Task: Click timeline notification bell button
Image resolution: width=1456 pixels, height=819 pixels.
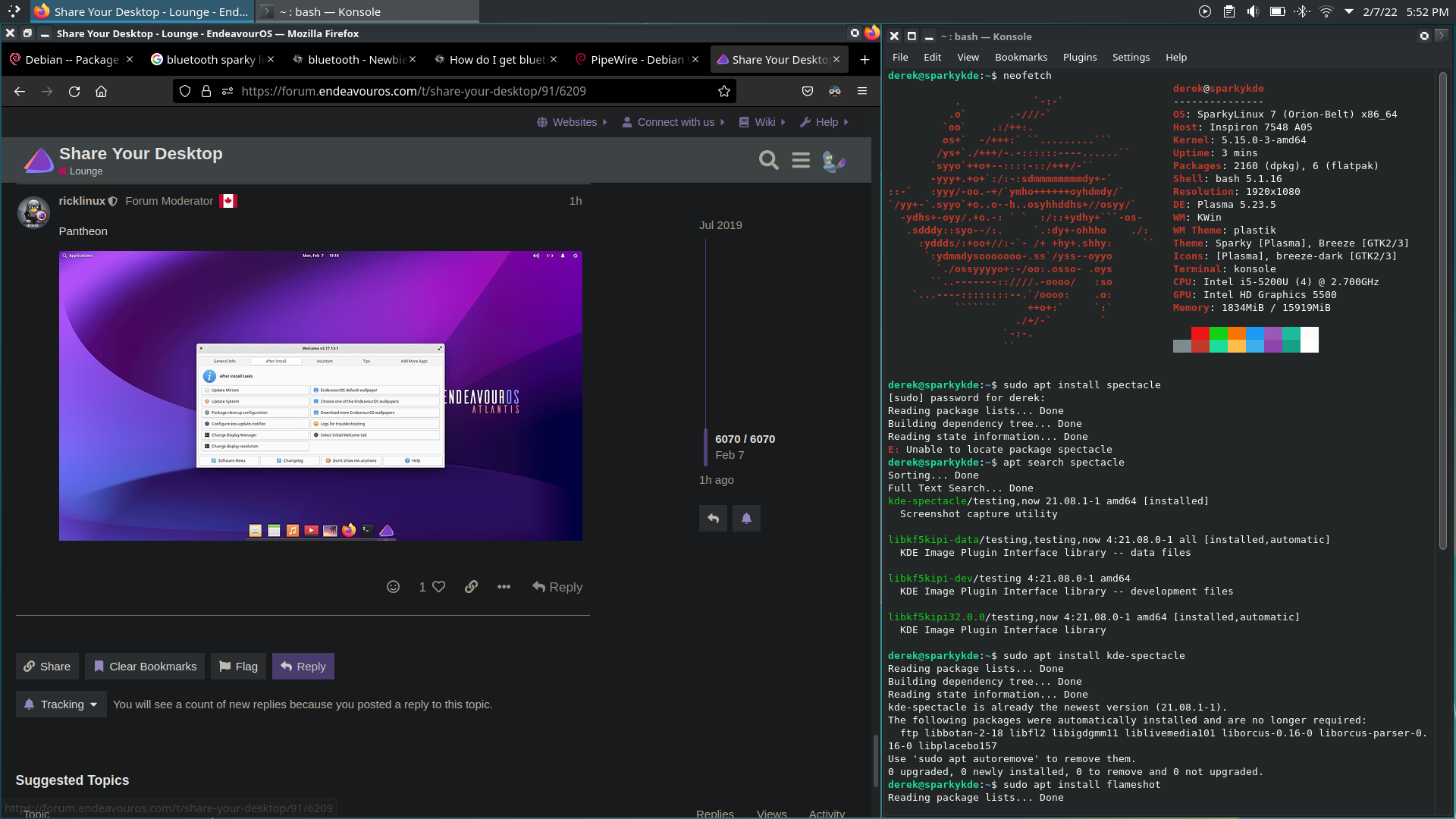Action: pos(746,518)
